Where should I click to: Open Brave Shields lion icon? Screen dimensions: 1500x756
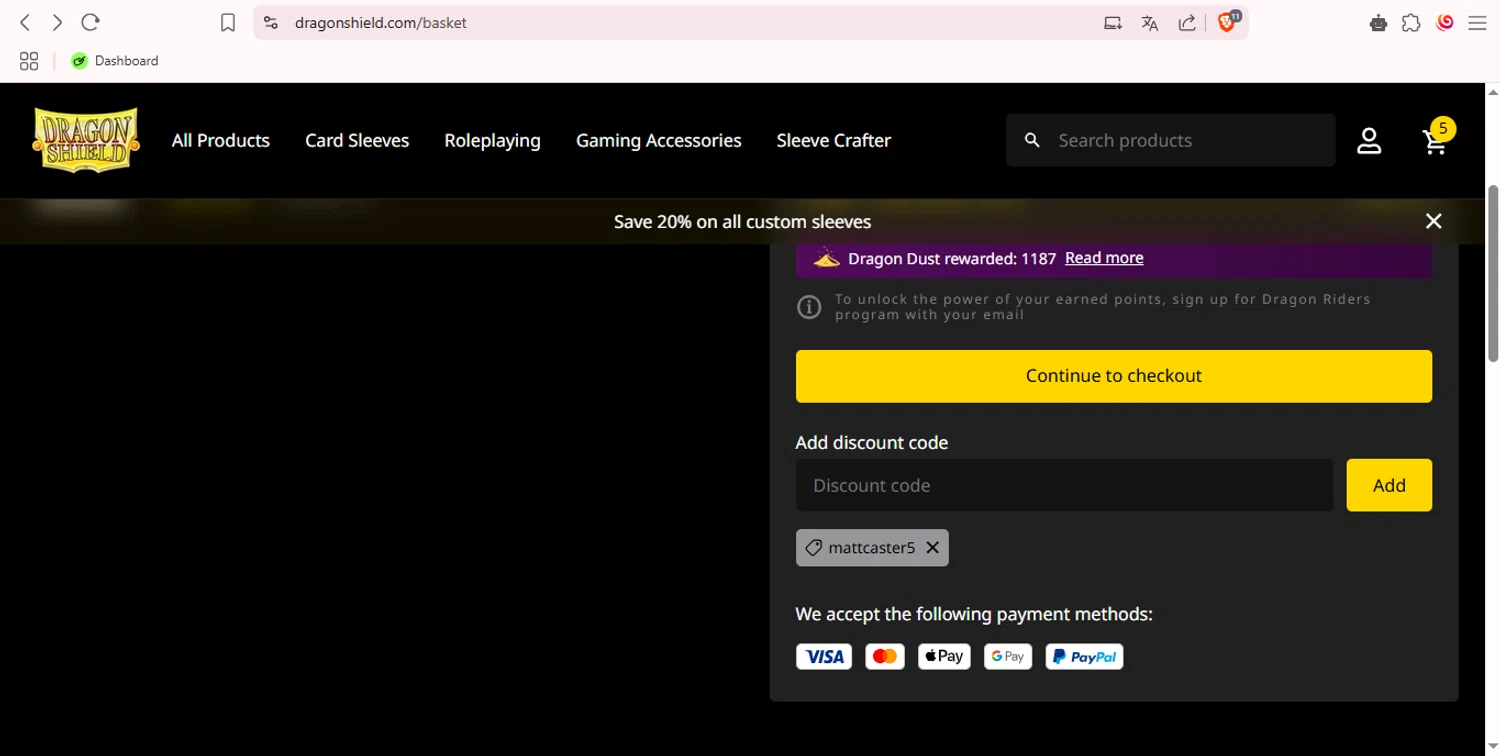[x=1228, y=22]
